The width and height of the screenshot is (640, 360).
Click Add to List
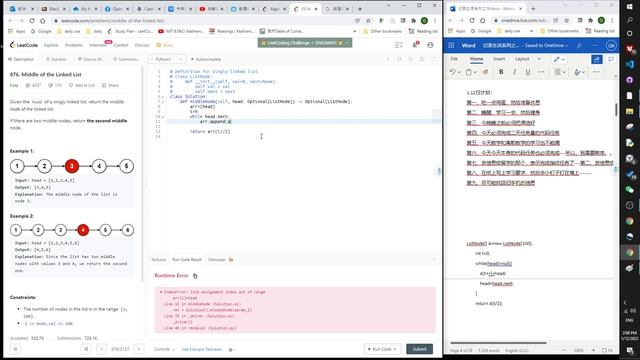pyautogui.click(x=82, y=85)
